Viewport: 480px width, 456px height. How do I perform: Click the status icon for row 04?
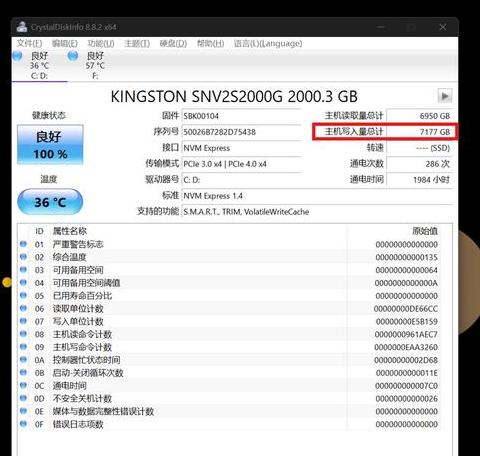click(23, 282)
